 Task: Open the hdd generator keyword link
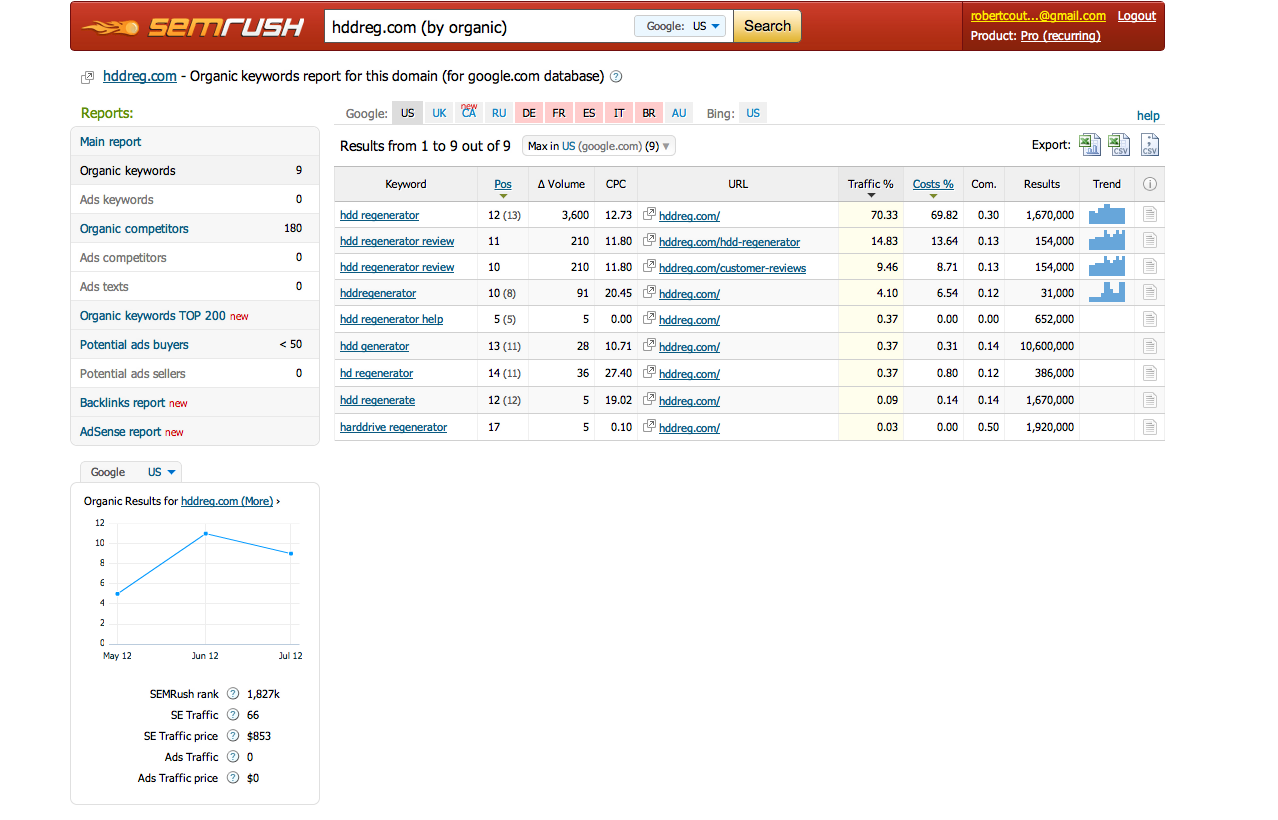(374, 346)
